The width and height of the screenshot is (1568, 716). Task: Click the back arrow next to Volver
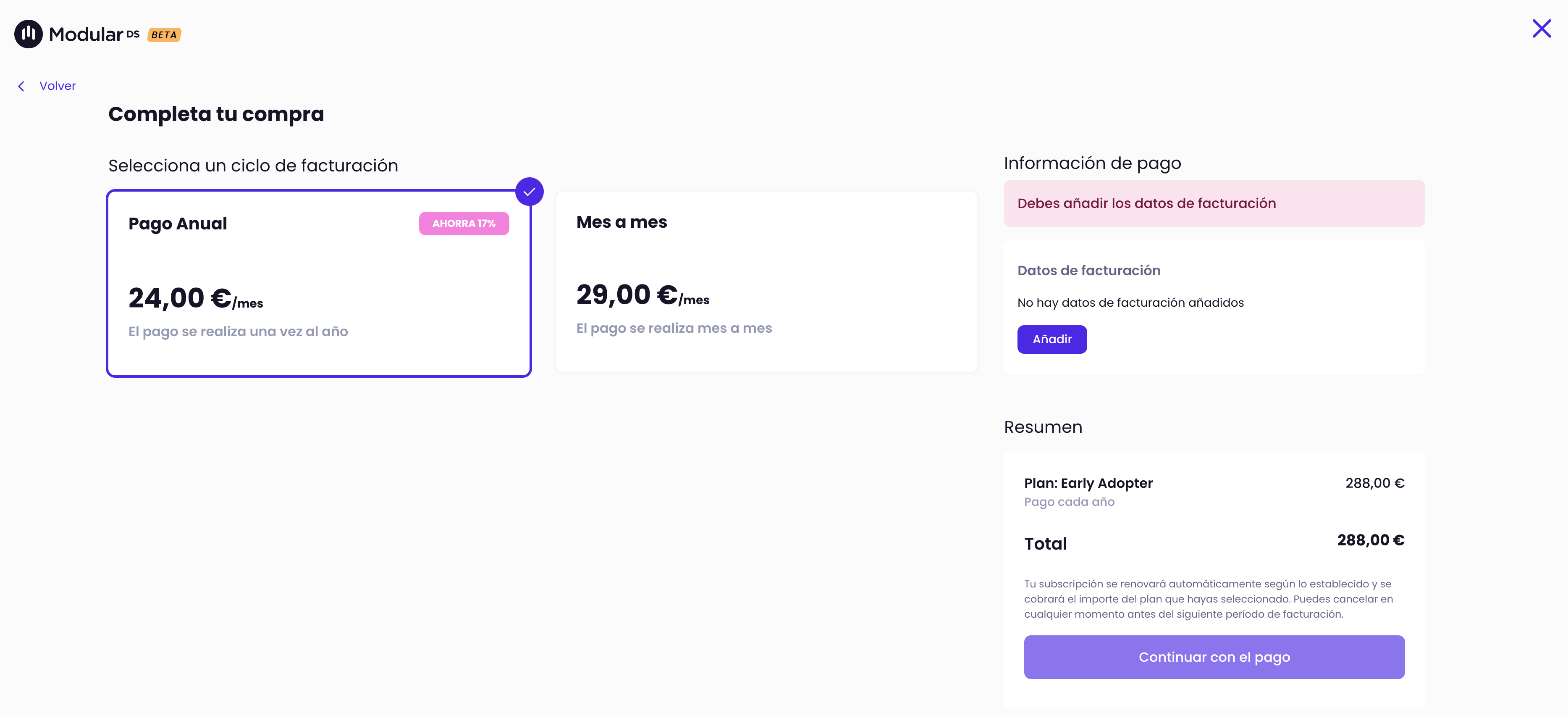click(21, 86)
